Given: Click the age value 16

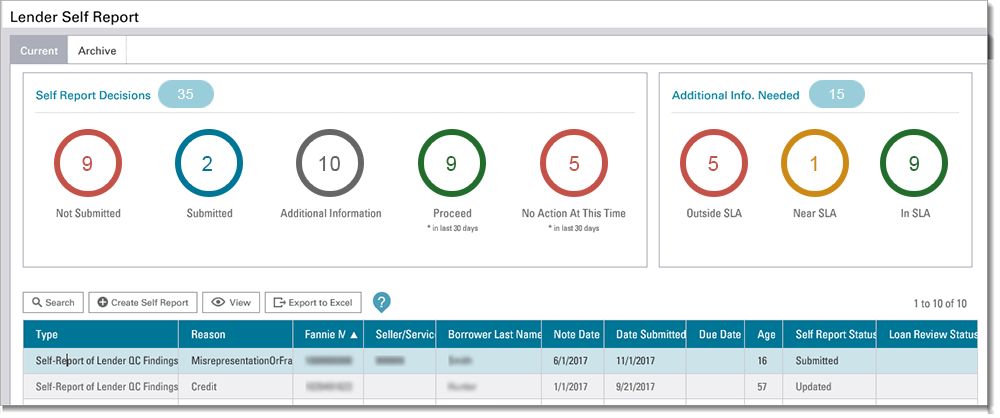Looking at the screenshot, I should point(763,361).
